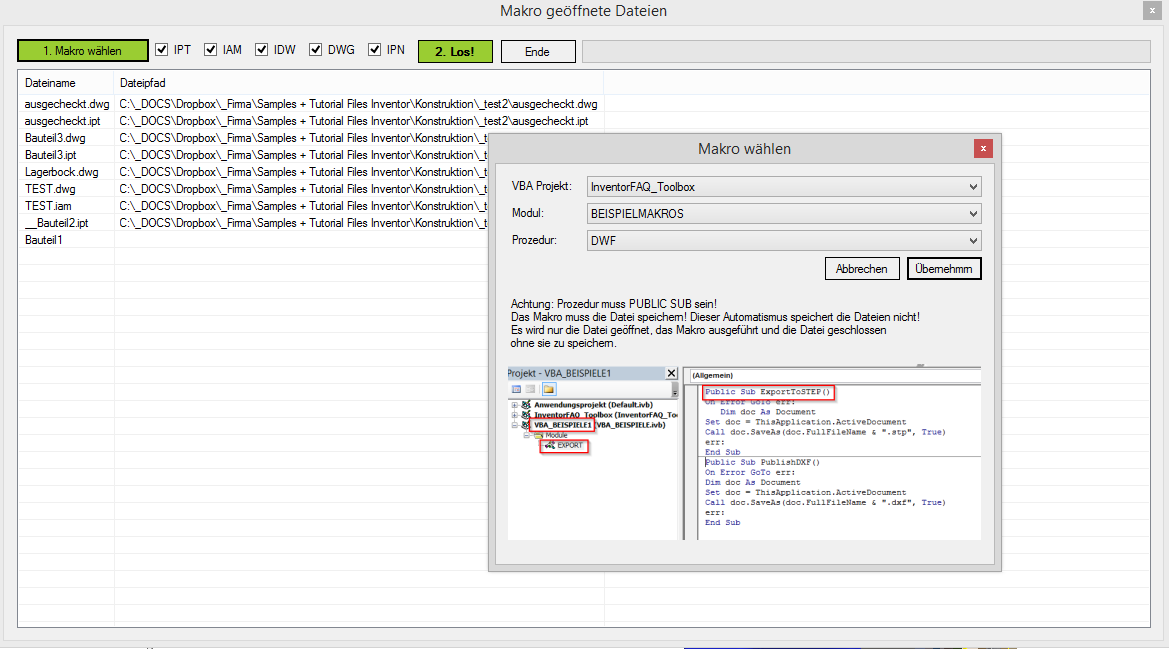Close the Makro geöffnete Dateien window

tap(1152, 10)
